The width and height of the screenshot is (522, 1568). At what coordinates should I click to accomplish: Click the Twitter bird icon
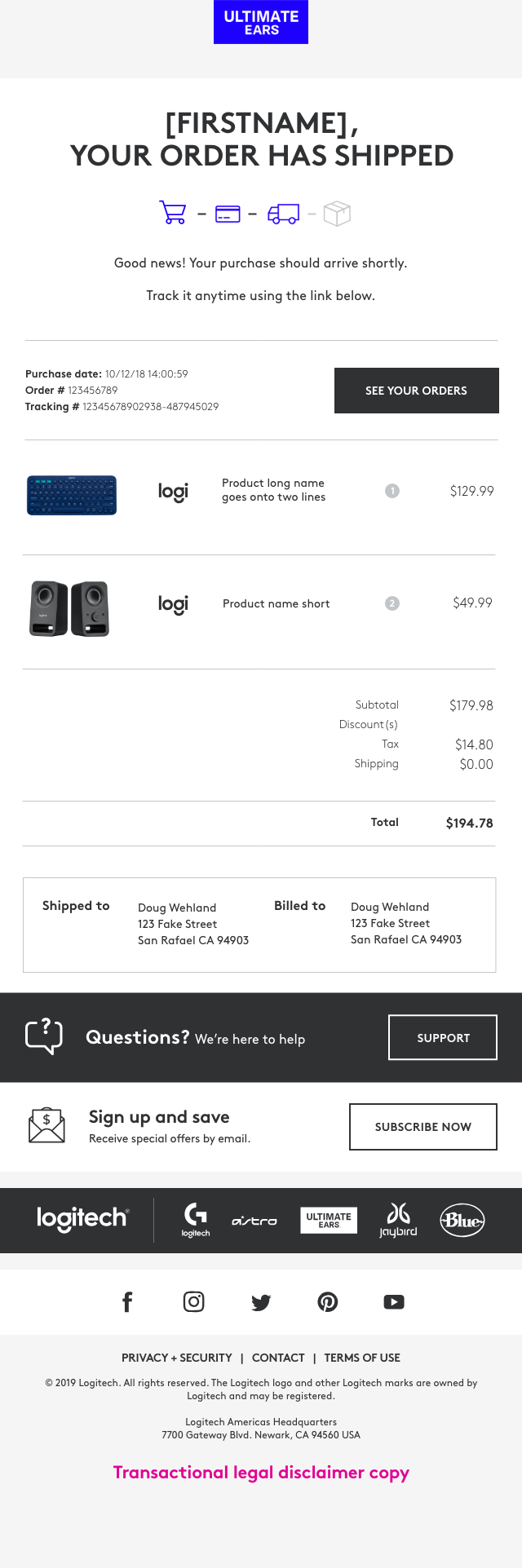pyautogui.click(x=261, y=1302)
